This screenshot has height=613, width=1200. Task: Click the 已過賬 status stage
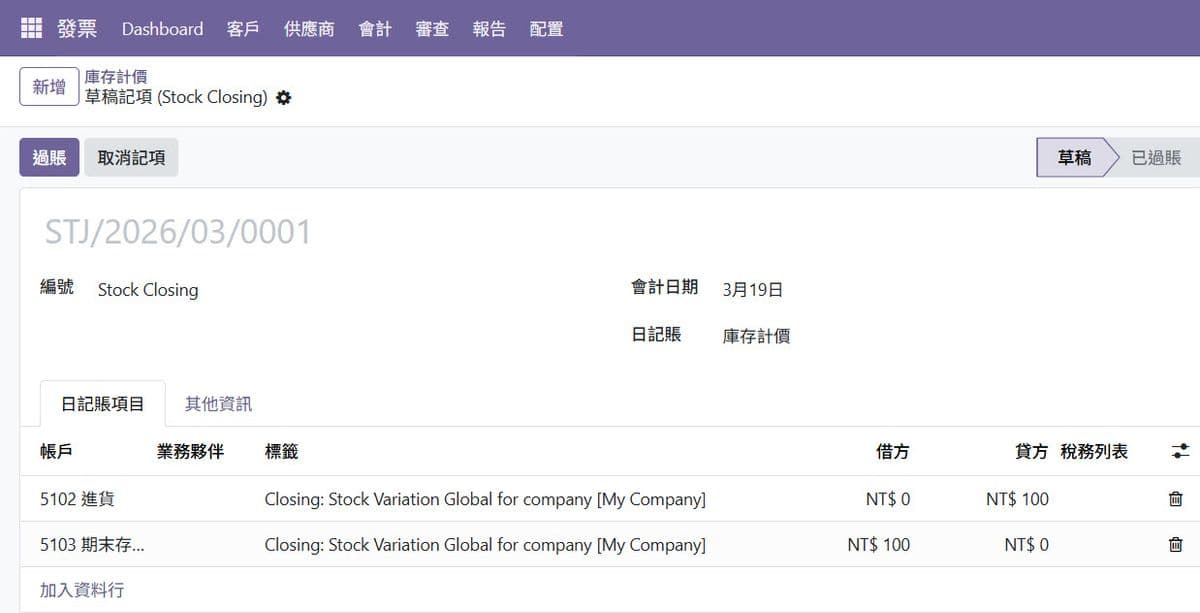tap(1155, 157)
